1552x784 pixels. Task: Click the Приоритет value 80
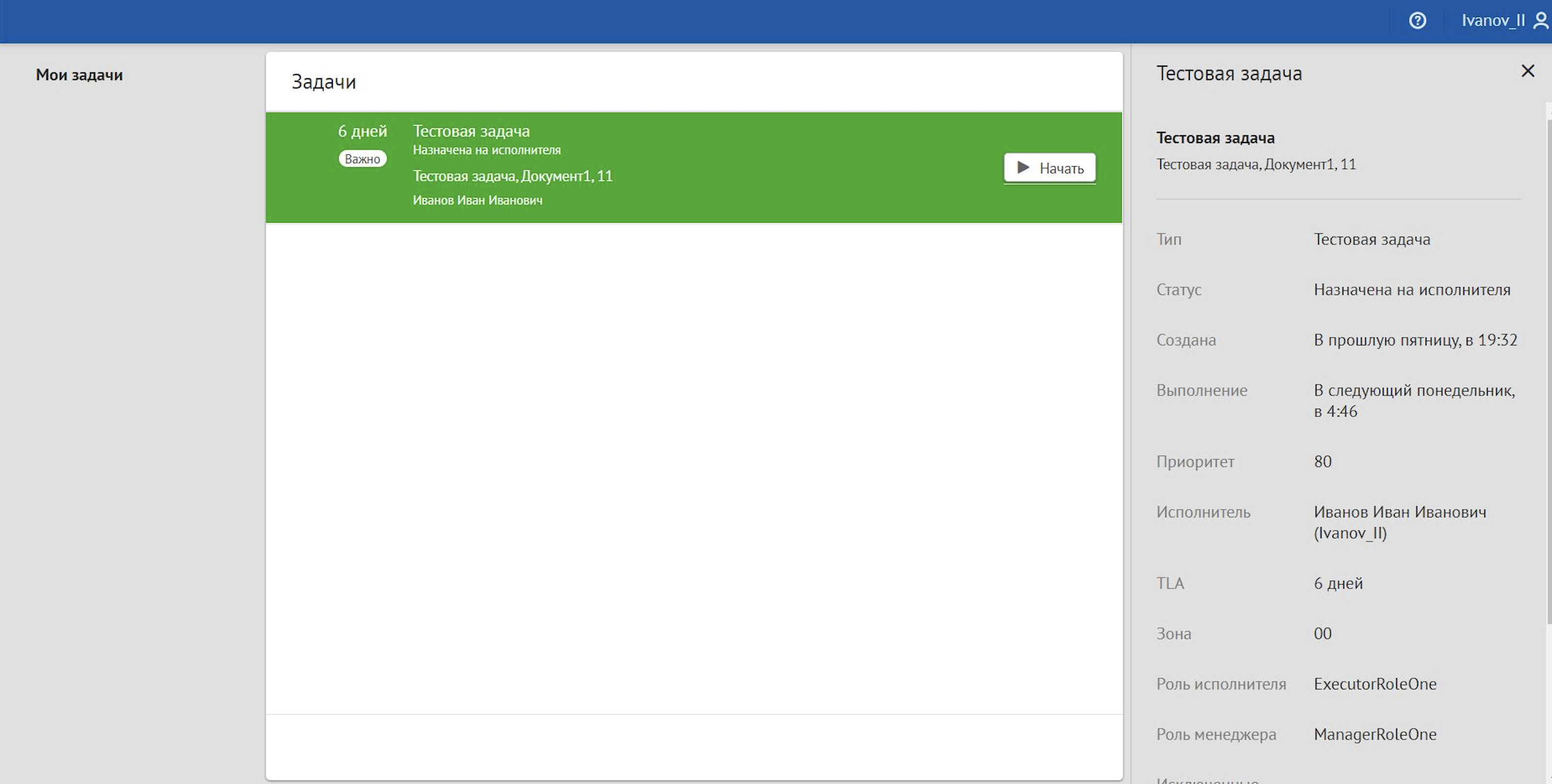(1323, 461)
